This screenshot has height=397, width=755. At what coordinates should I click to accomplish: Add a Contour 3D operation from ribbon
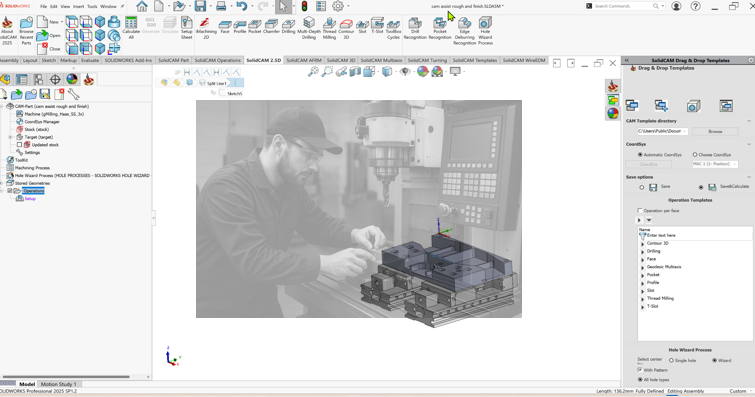[346, 28]
